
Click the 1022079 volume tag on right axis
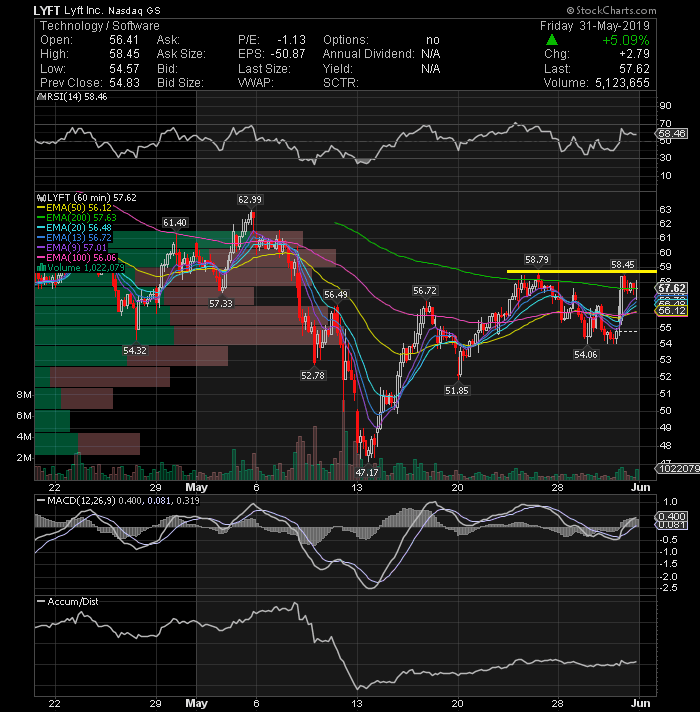tap(676, 468)
